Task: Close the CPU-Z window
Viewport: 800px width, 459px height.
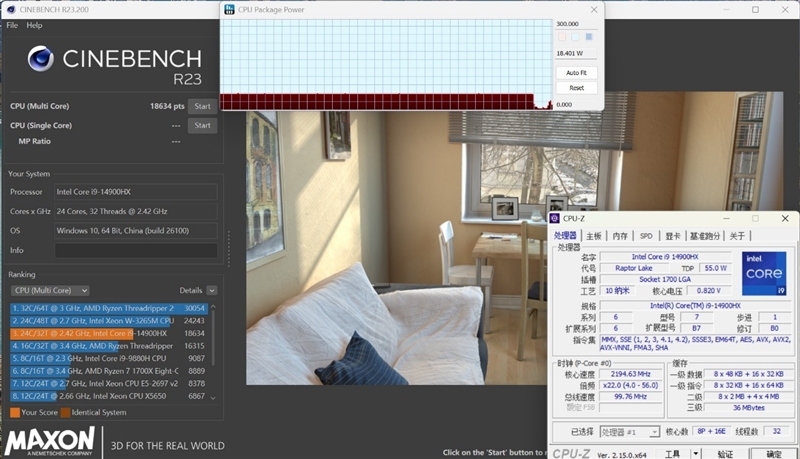Action: pyautogui.click(x=785, y=218)
